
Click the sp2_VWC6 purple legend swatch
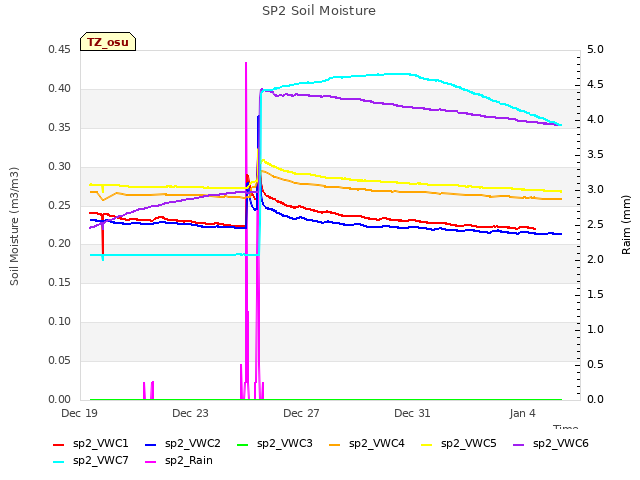[518, 444]
